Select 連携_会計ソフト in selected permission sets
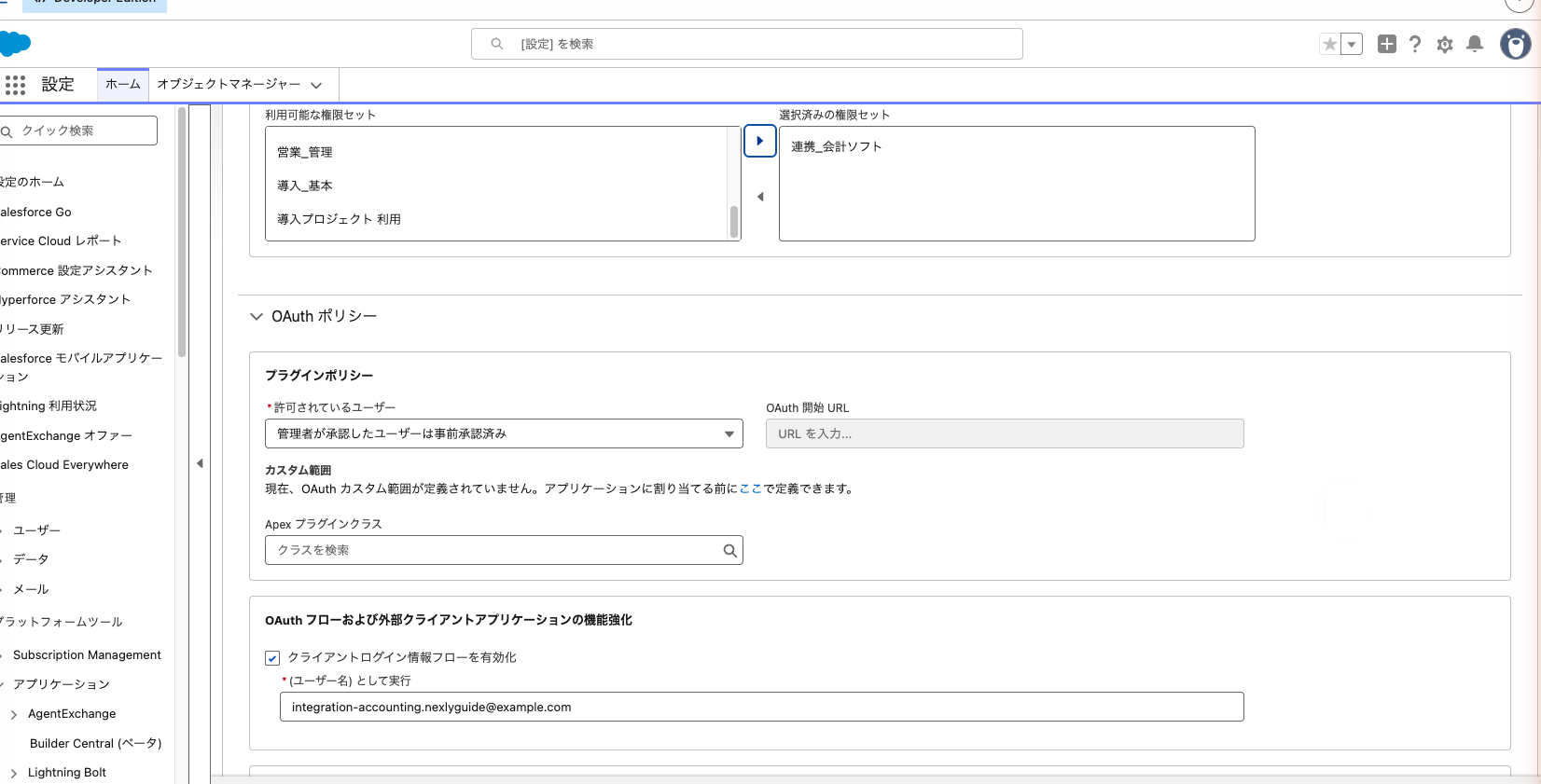1541x784 pixels. [837, 146]
